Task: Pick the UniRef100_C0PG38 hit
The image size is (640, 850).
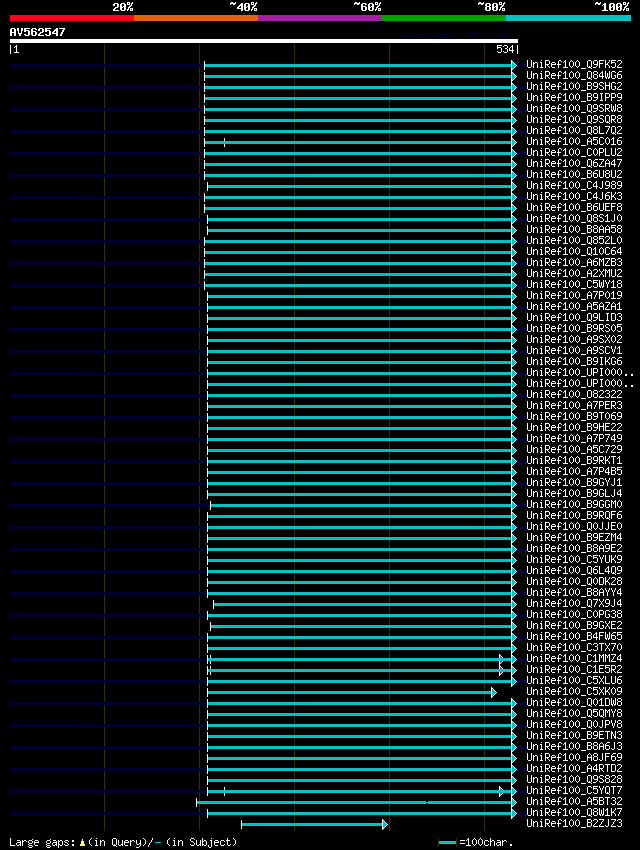Action: tap(574, 614)
